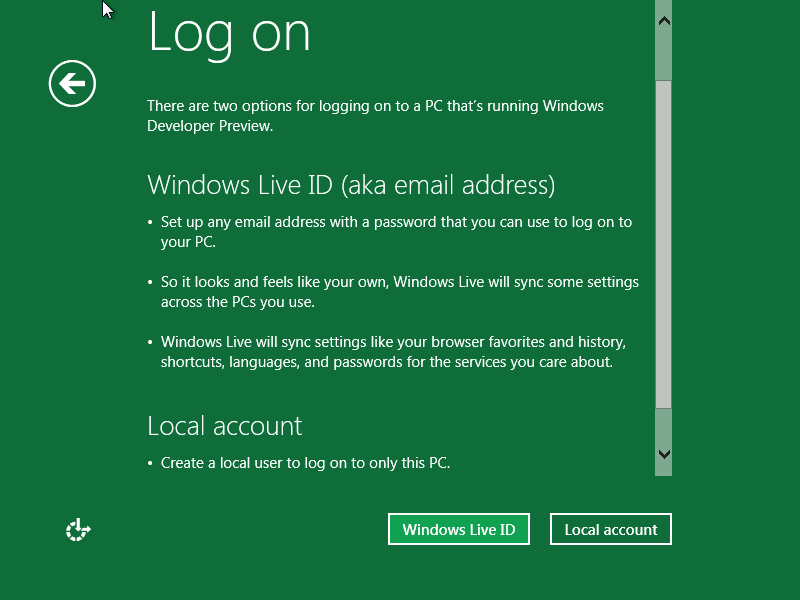The width and height of the screenshot is (800, 600).
Task: Click the scrollbar down arrow
Action: point(664,454)
